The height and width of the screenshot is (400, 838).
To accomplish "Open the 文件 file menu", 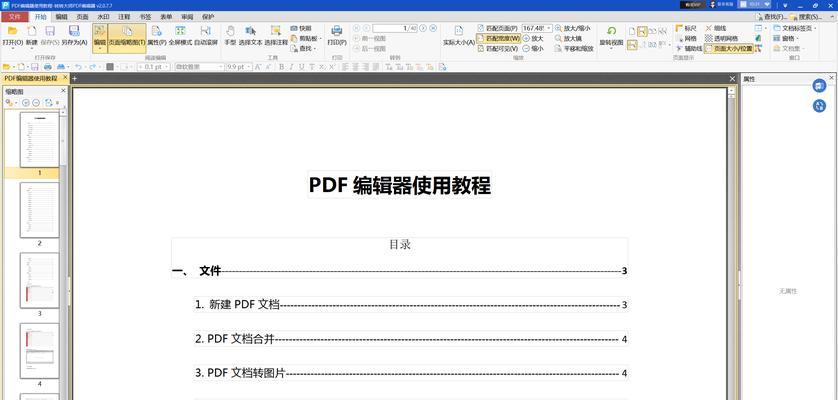I will point(14,17).
